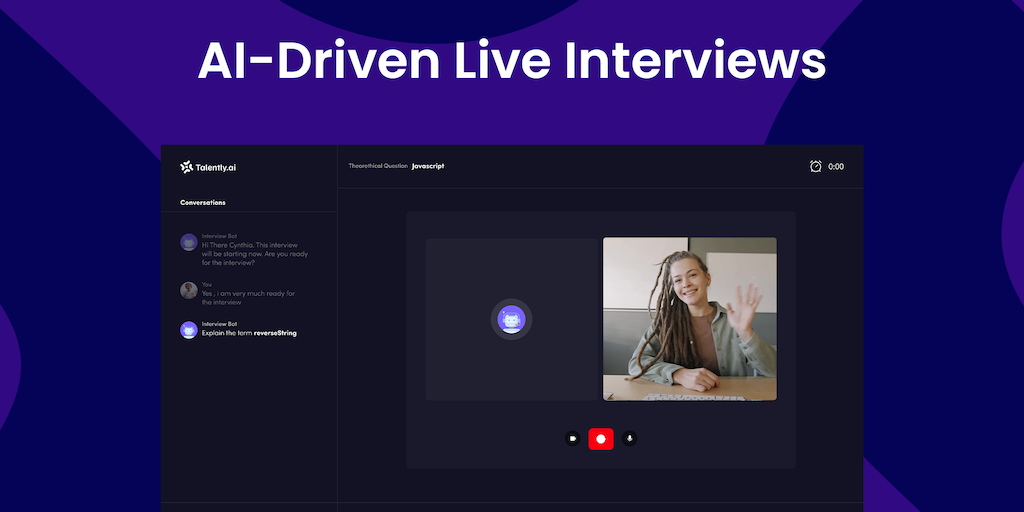Select the candidate webcam video thumbnail
This screenshot has width=1024, height=512.
pos(690,319)
